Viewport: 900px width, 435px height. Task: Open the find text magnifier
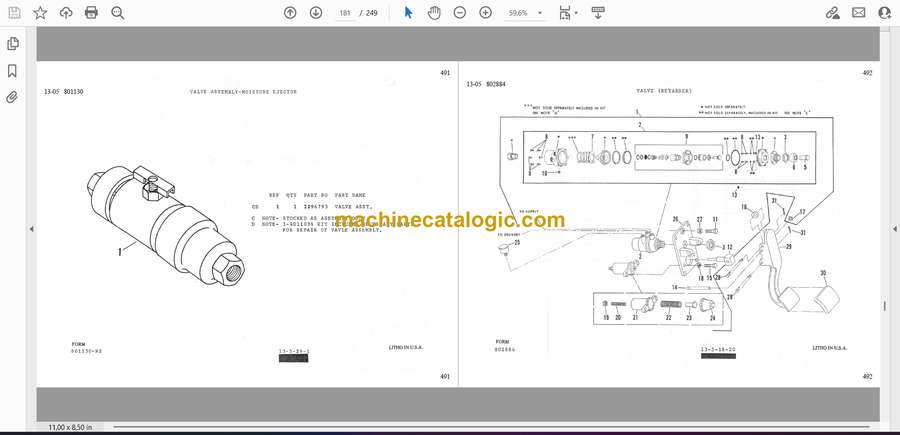pos(118,13)
